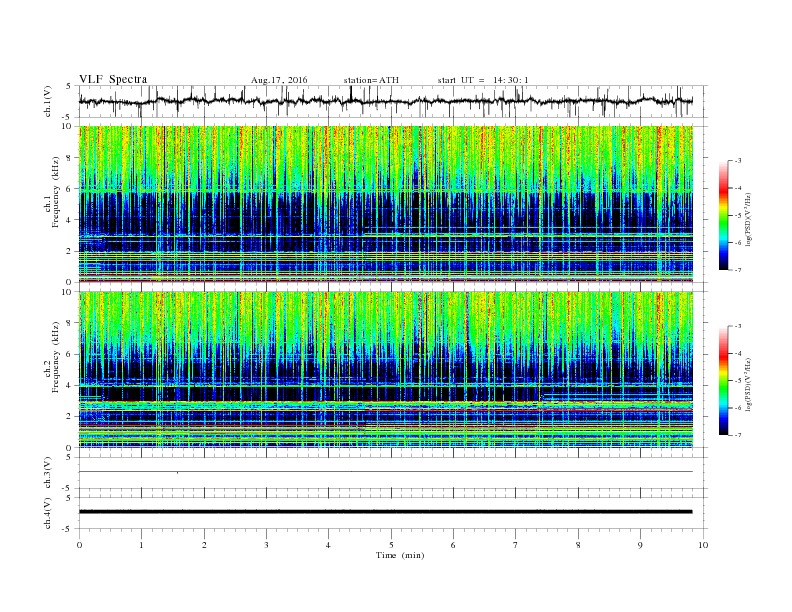Click the "6" tick on time axis
The height and width of the screenshot is (612, 792).
coord(454,545)
